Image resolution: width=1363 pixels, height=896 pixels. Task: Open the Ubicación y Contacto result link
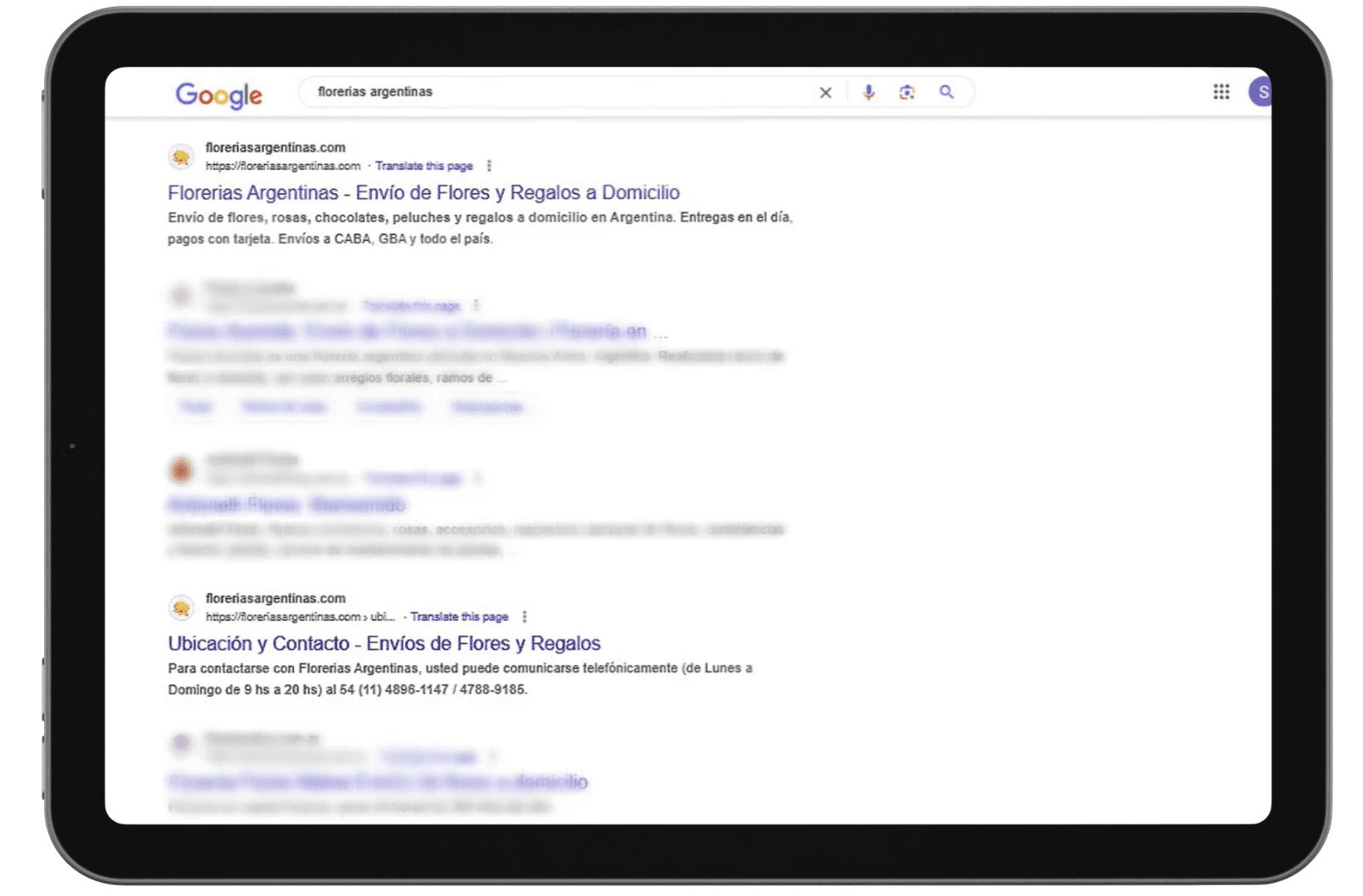coord(383,644)
